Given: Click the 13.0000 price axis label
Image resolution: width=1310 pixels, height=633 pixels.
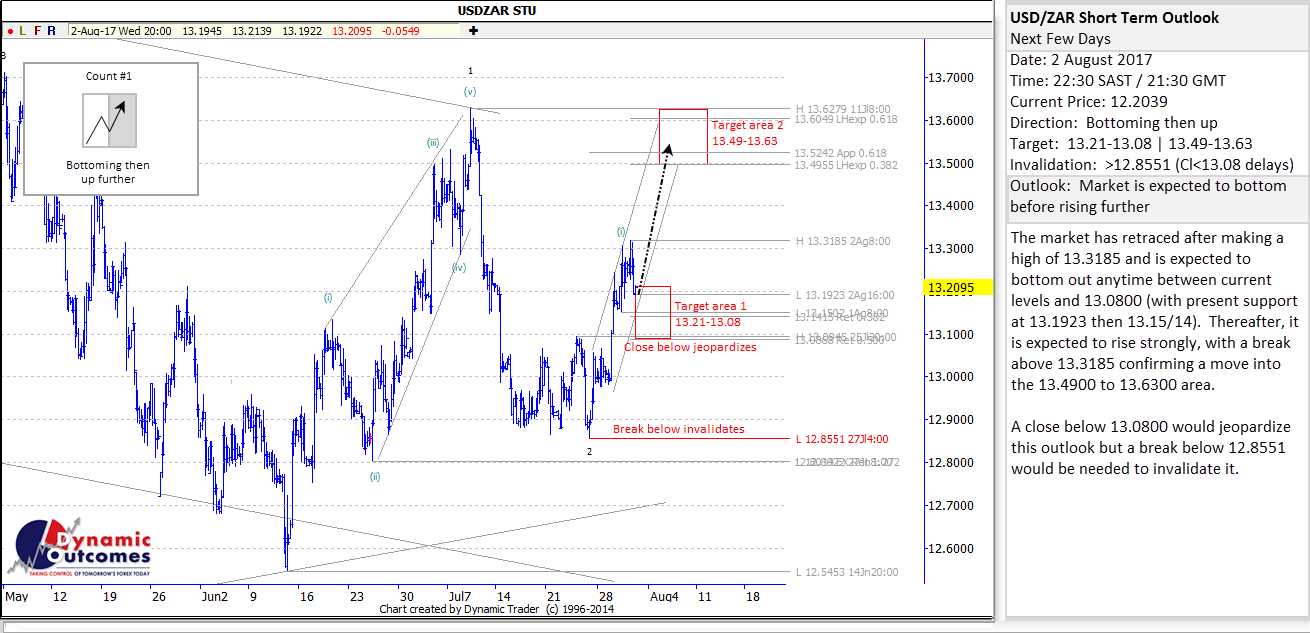Looking at the screenshot, I should pyautogui.click(x=950, y=377).
